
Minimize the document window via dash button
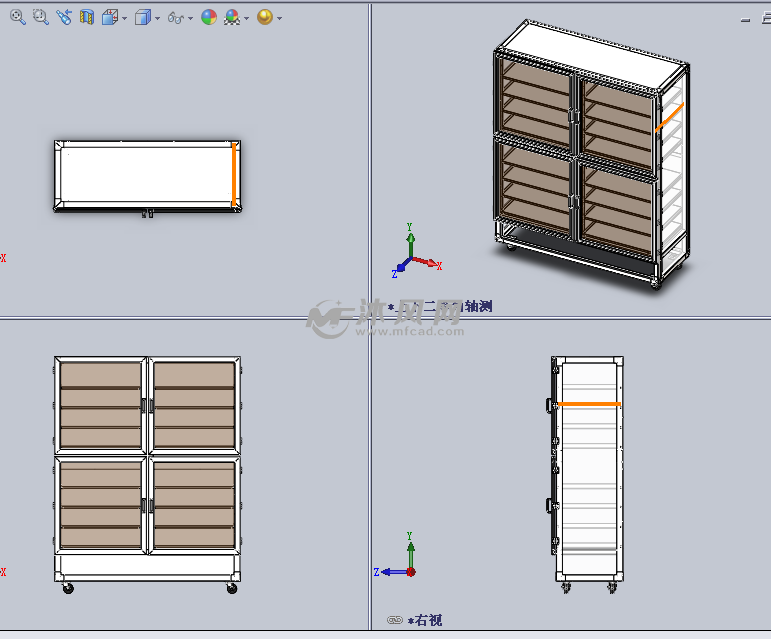coord(744,18)
